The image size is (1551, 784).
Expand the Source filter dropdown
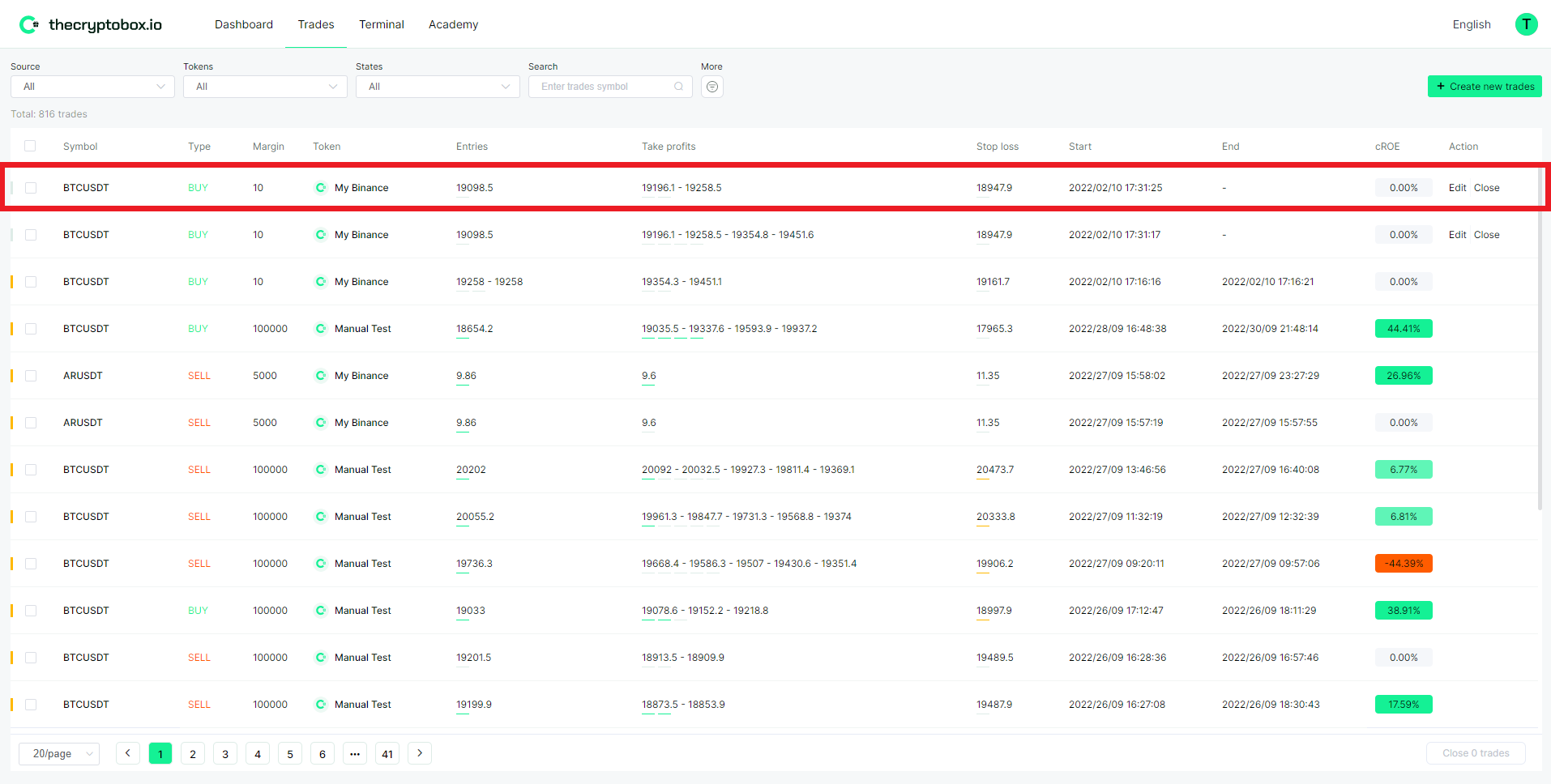tap(92, 87)
